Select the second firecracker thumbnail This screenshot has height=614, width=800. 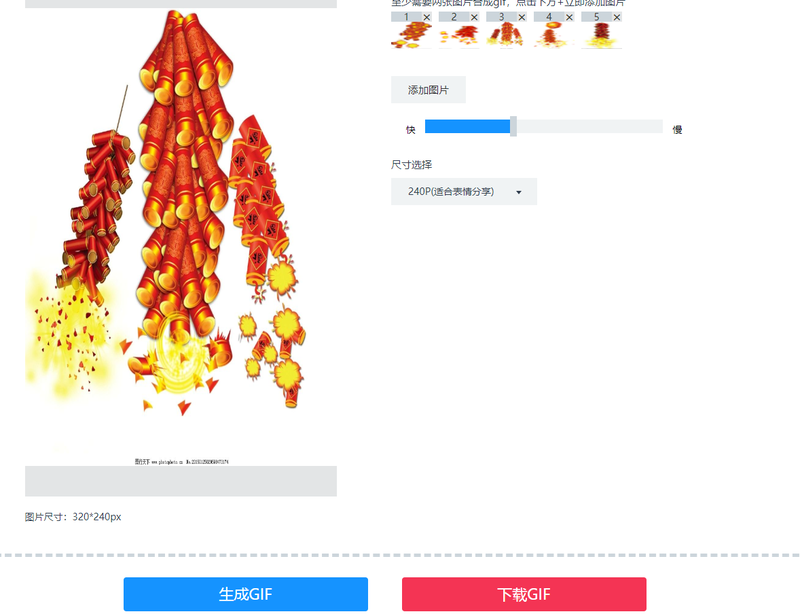point(459,35)
